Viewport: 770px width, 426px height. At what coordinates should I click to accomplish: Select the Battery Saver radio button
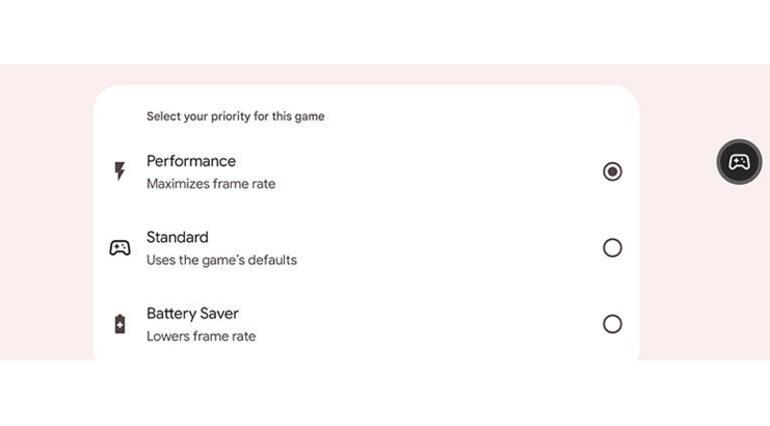coord(612,324)
